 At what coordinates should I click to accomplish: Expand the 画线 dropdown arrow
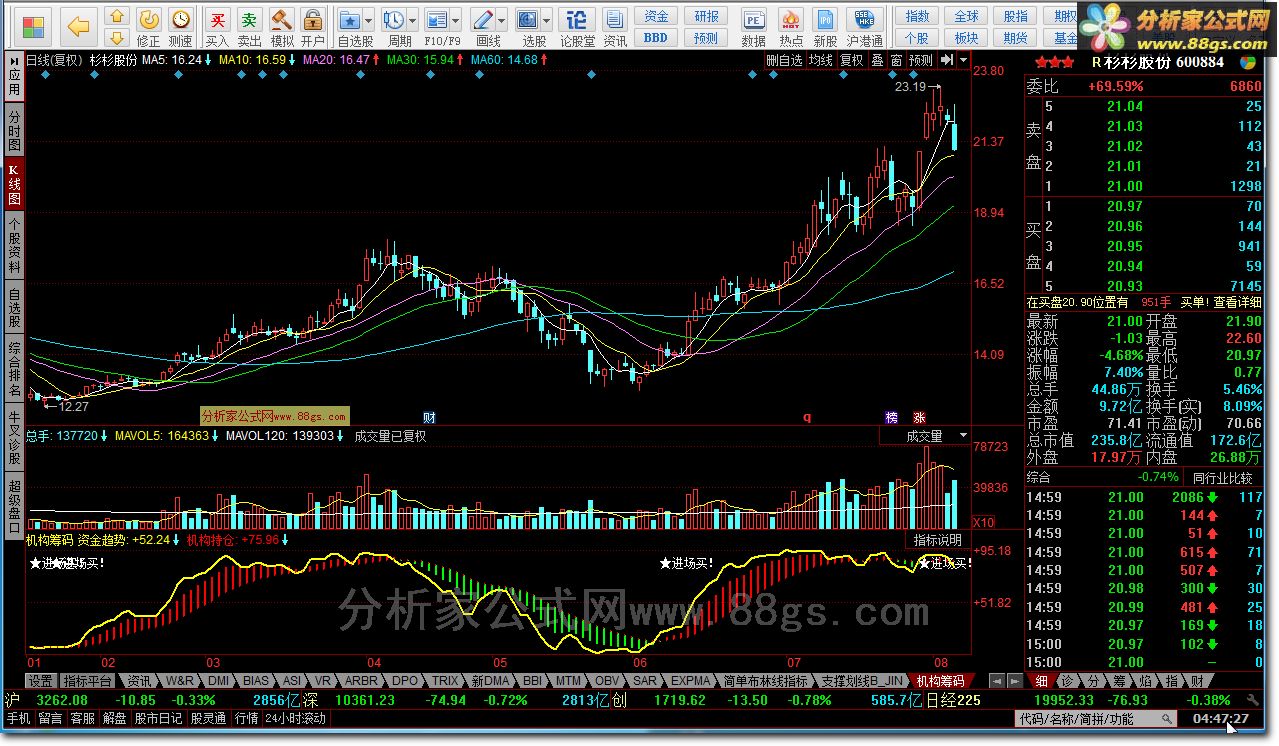[x=502, y=20]
